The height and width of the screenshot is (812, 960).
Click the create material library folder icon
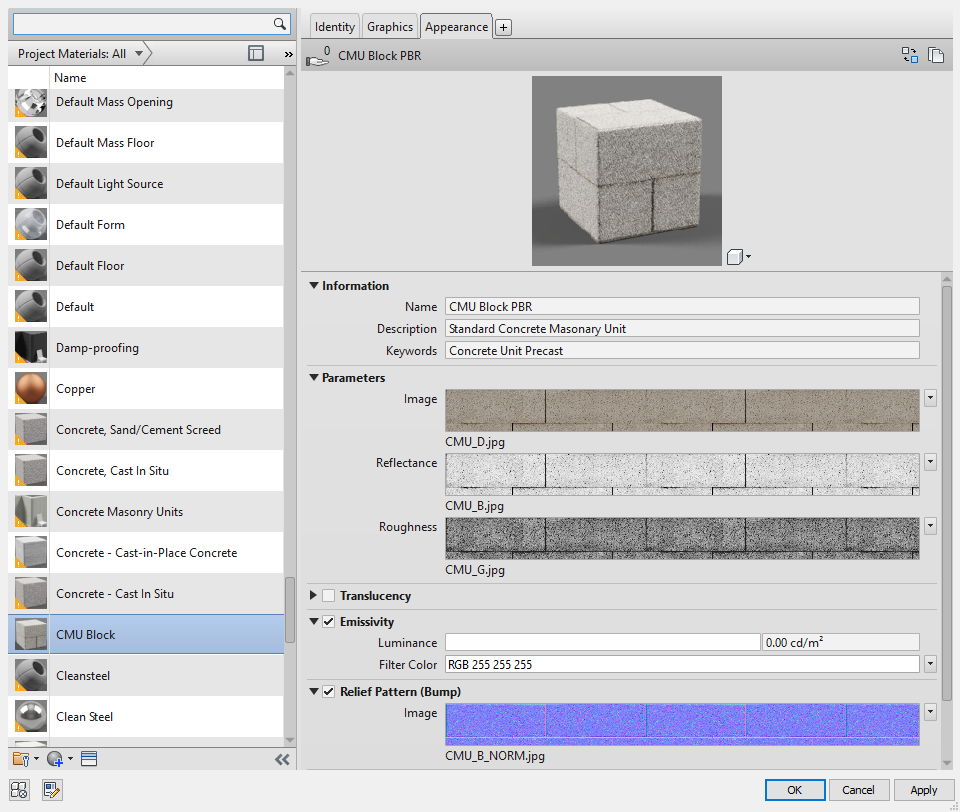coord(20,758)
